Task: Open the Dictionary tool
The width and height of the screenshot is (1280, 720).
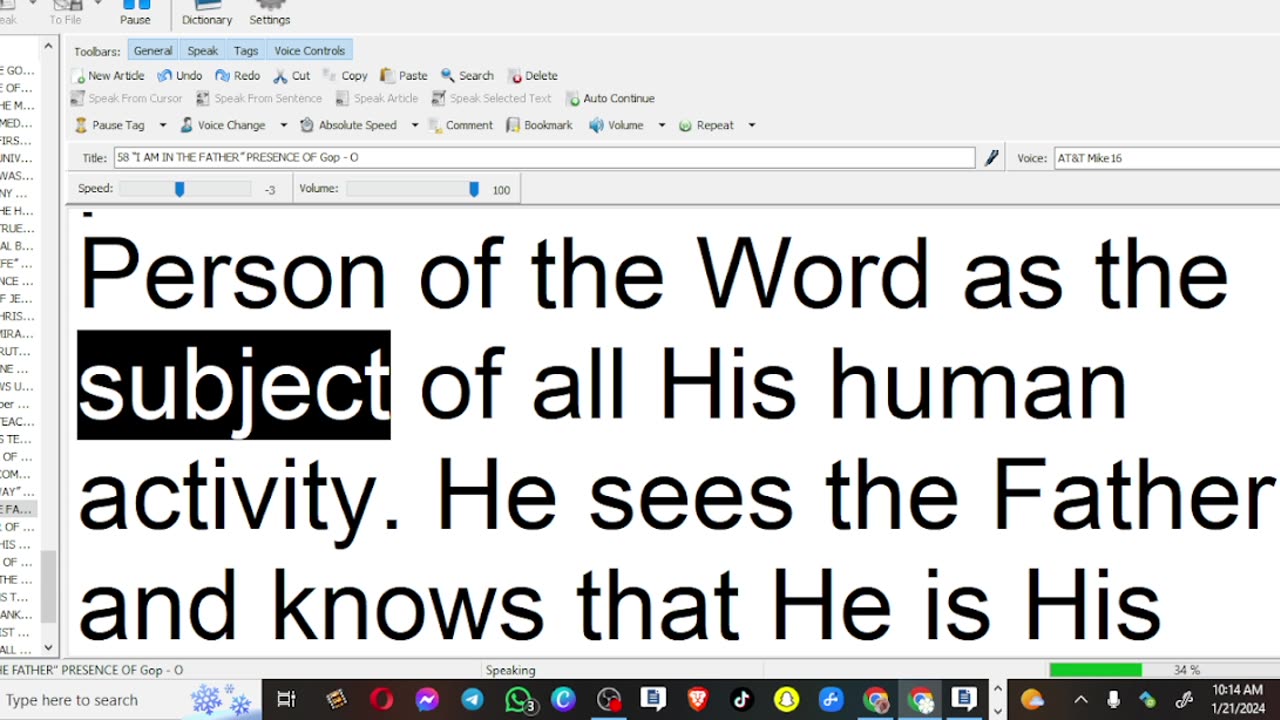Action: [x=207, y=13]
